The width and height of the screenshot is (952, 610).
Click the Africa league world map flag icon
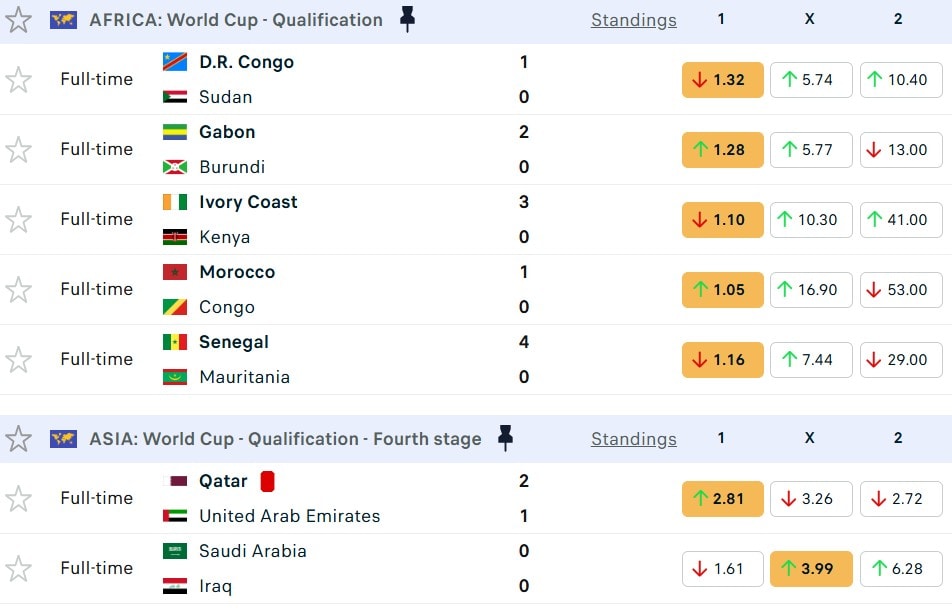click(x=63, y=19)
